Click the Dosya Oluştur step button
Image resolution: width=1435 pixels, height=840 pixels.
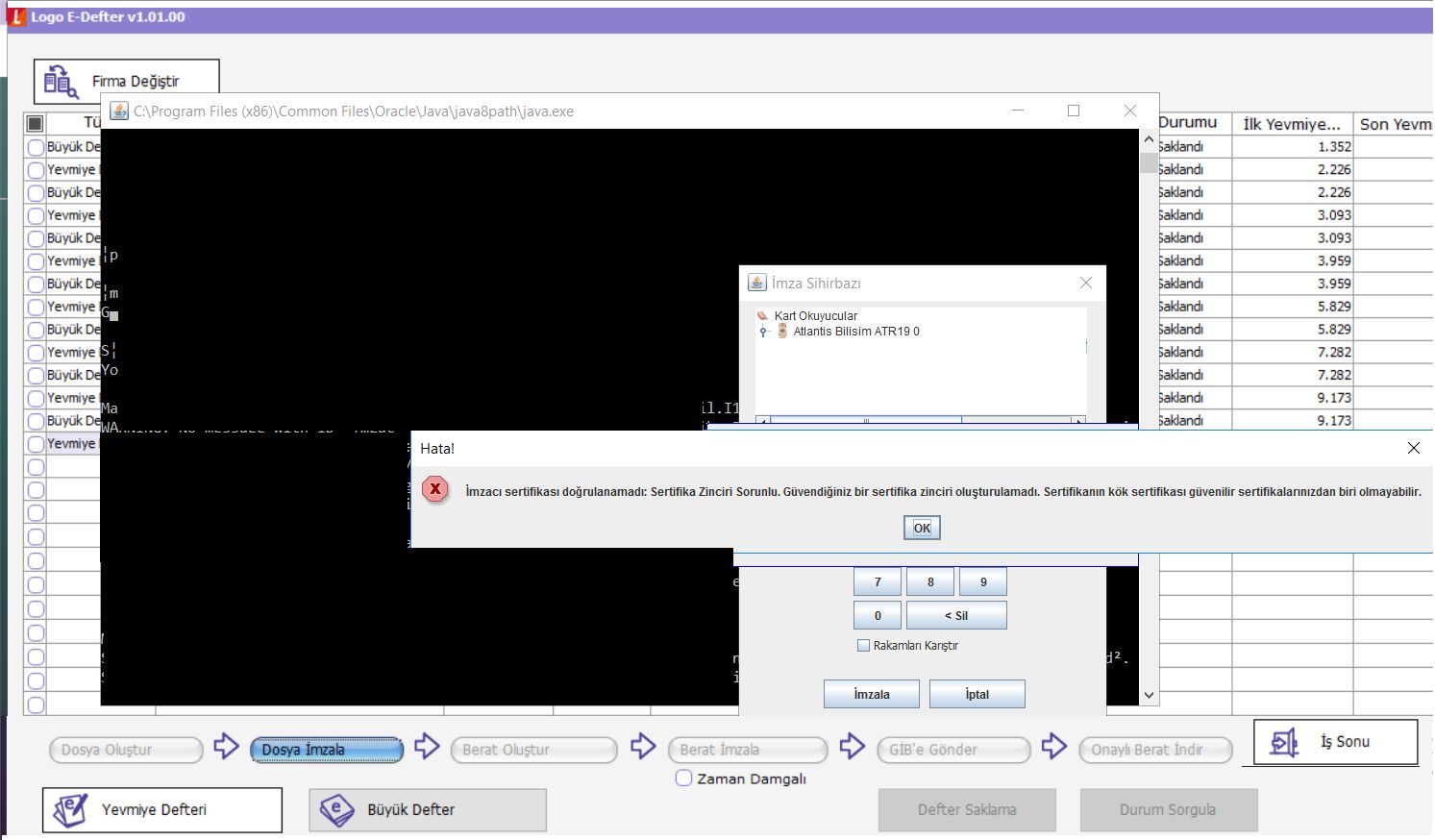(126, 750)
